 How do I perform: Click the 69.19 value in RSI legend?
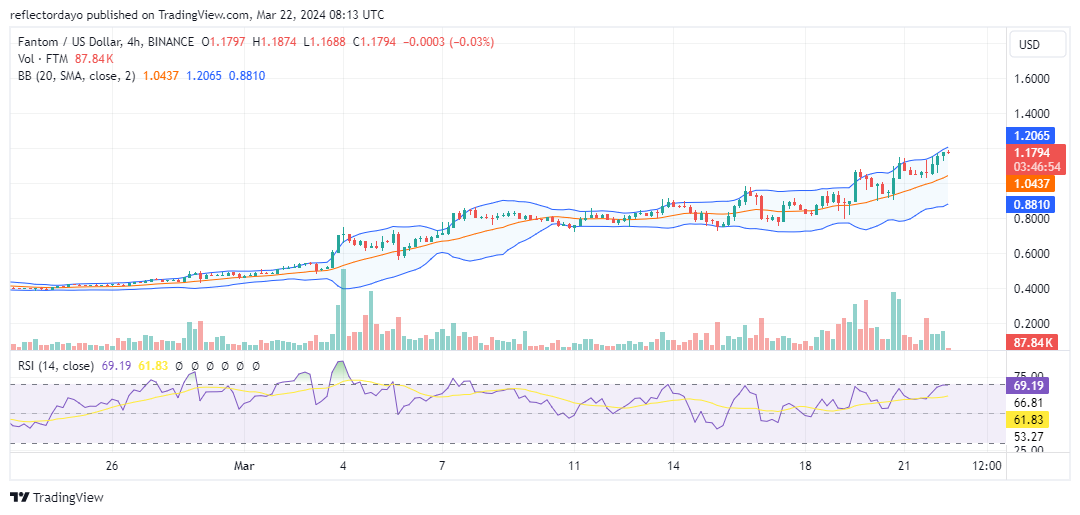[114, 366]
